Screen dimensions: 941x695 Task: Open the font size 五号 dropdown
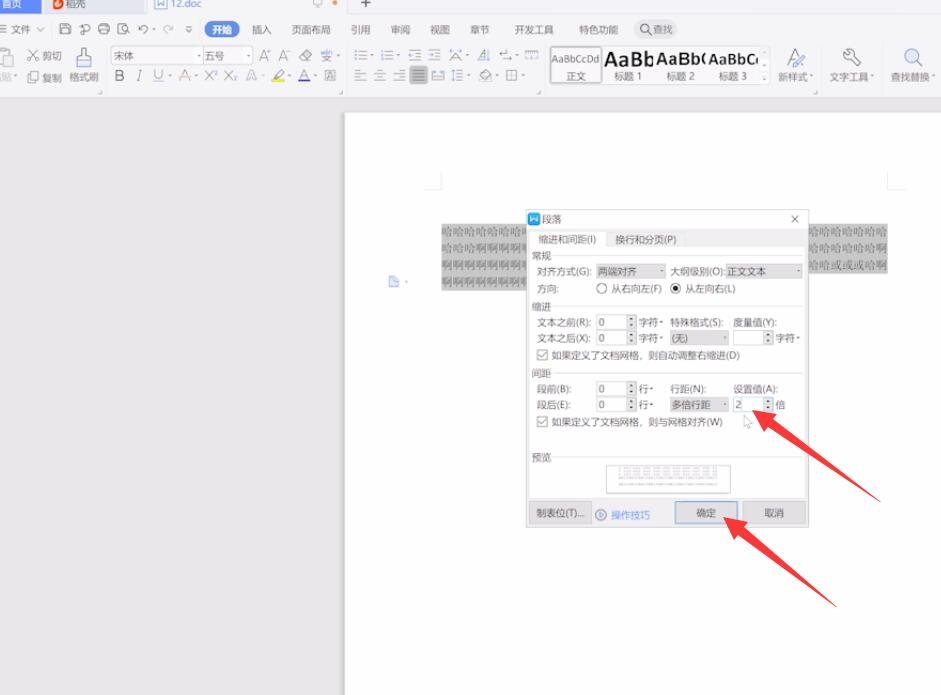click(x=248, y=56)
